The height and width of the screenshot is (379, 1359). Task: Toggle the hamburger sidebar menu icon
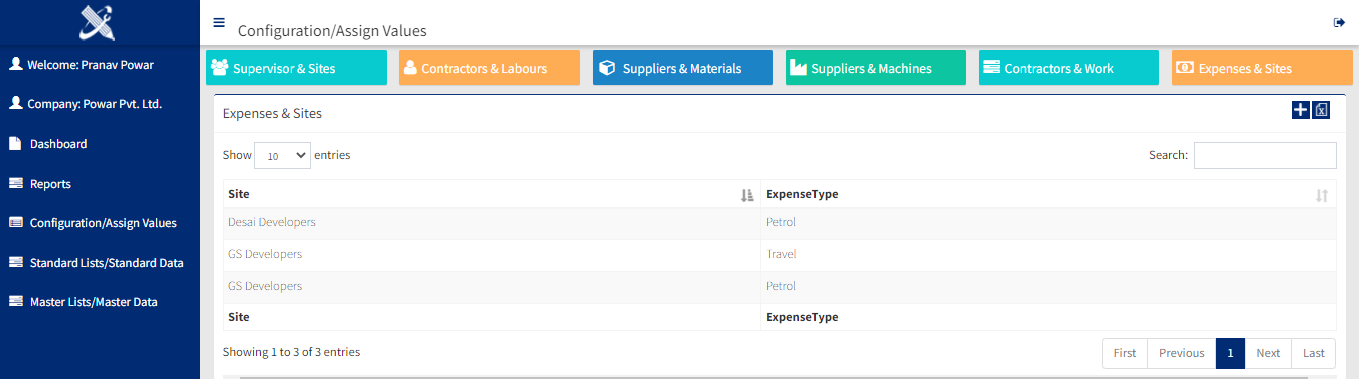(219, 22)
